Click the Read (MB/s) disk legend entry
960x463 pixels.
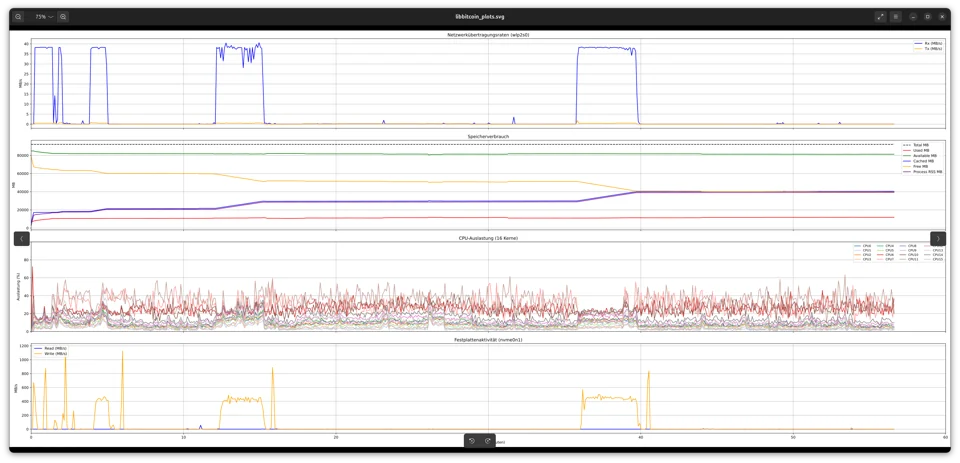pos(51,348)
